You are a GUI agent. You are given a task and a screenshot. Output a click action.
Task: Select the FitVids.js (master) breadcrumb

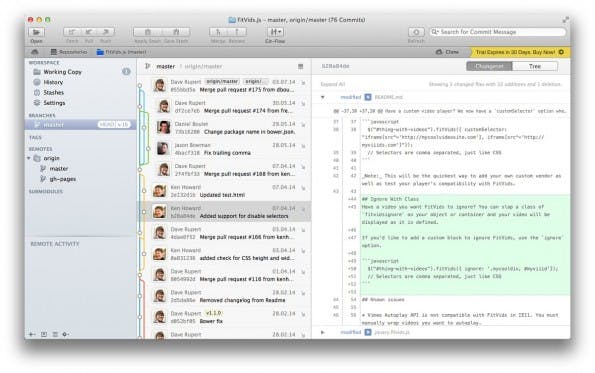point(121,52)
